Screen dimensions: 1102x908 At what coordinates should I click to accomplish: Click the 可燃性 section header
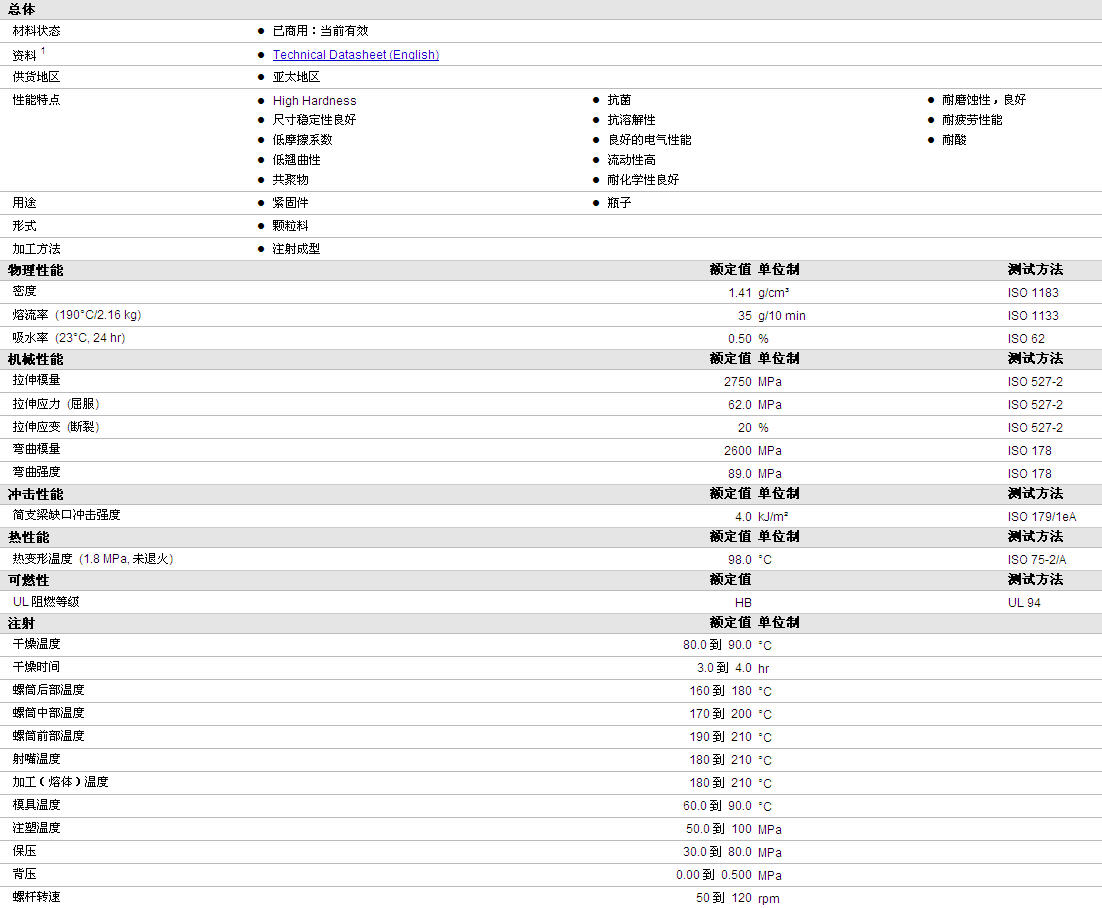[x=29, y=580]
